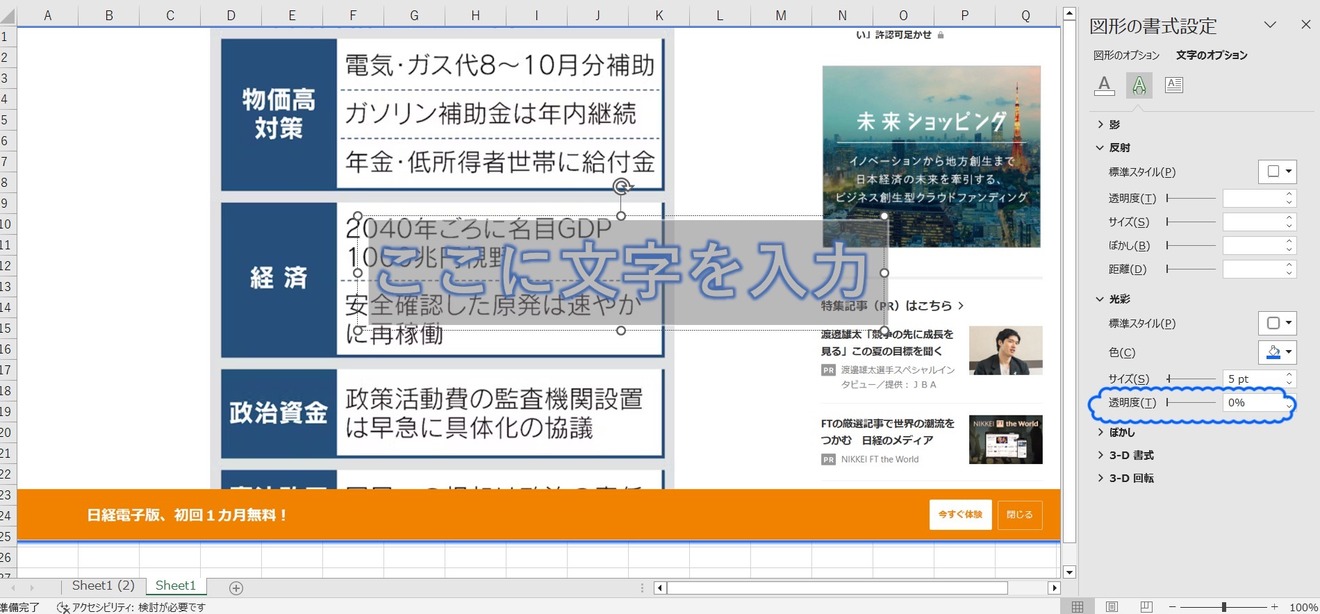Open the text box layout icon tab
The image size is (1320, 614).
point(1174,86)
